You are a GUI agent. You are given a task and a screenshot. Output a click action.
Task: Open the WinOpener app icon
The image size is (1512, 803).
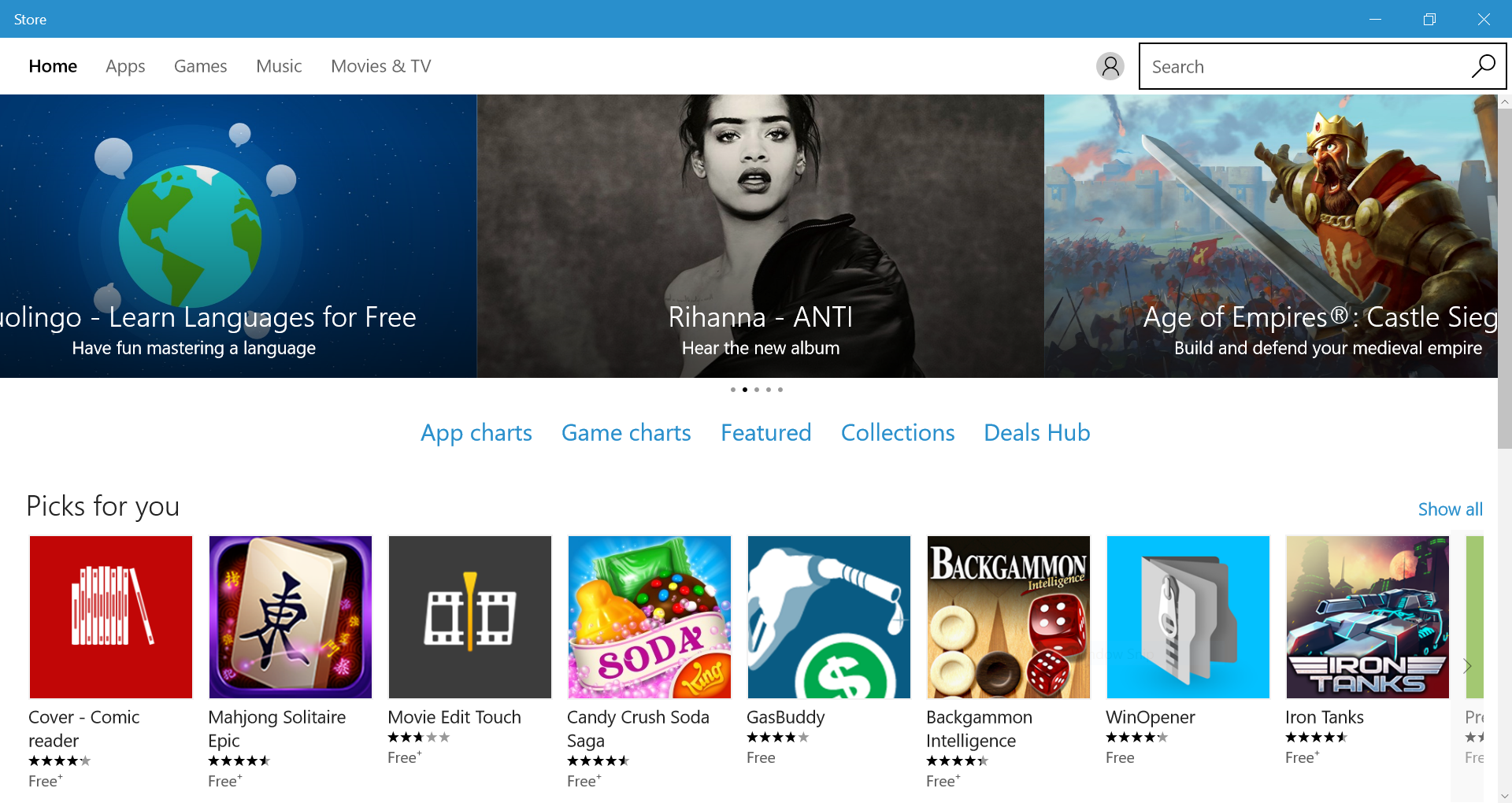1188,617
